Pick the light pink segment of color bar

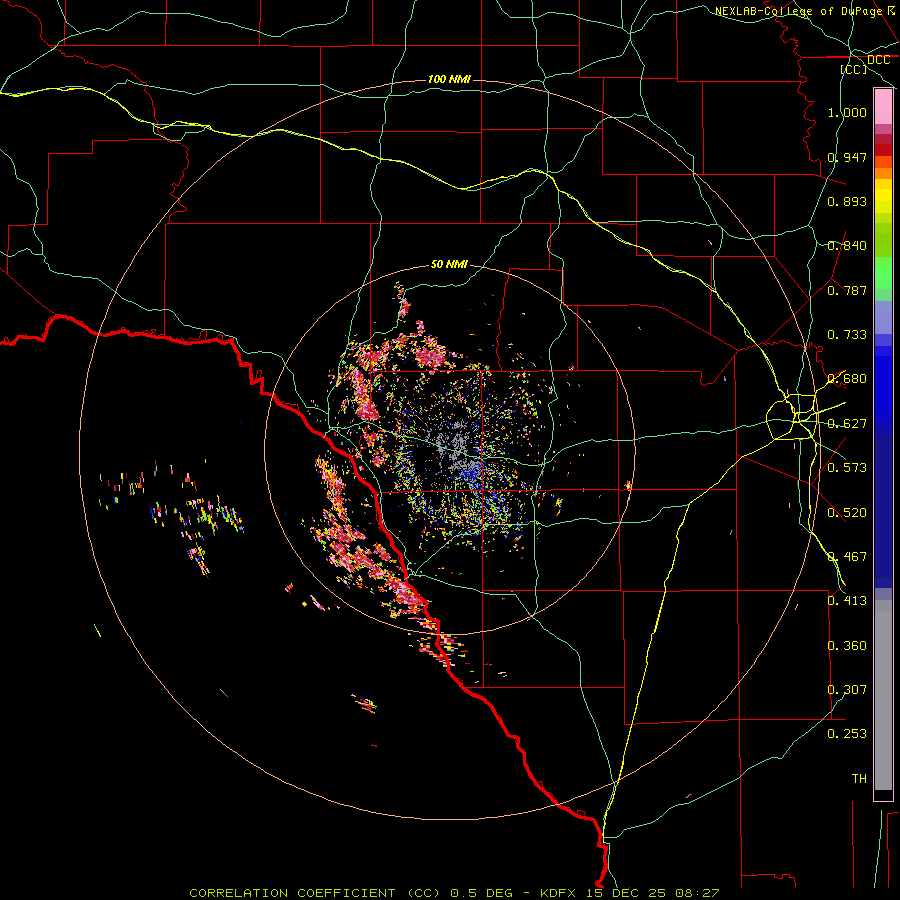point(883,106)
